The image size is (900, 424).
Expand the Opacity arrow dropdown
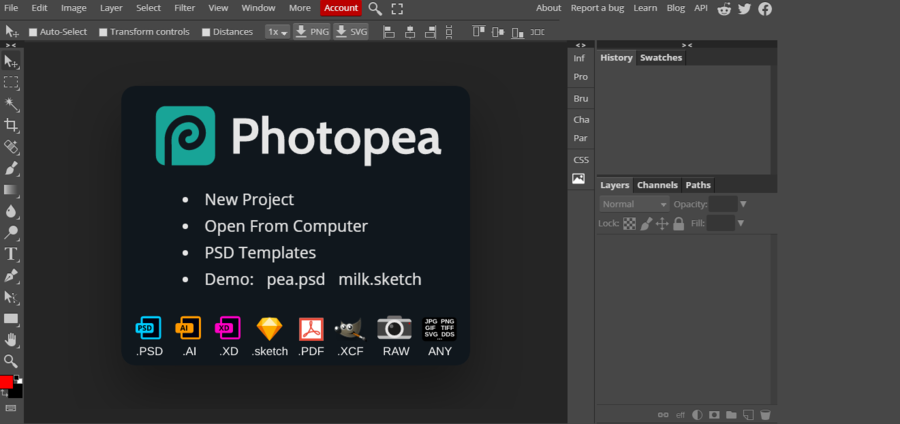point(743,204)
